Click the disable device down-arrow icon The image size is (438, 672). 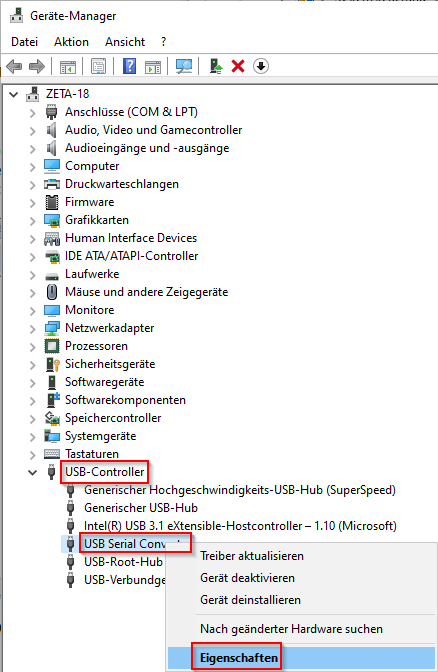[x=261, y=66]
